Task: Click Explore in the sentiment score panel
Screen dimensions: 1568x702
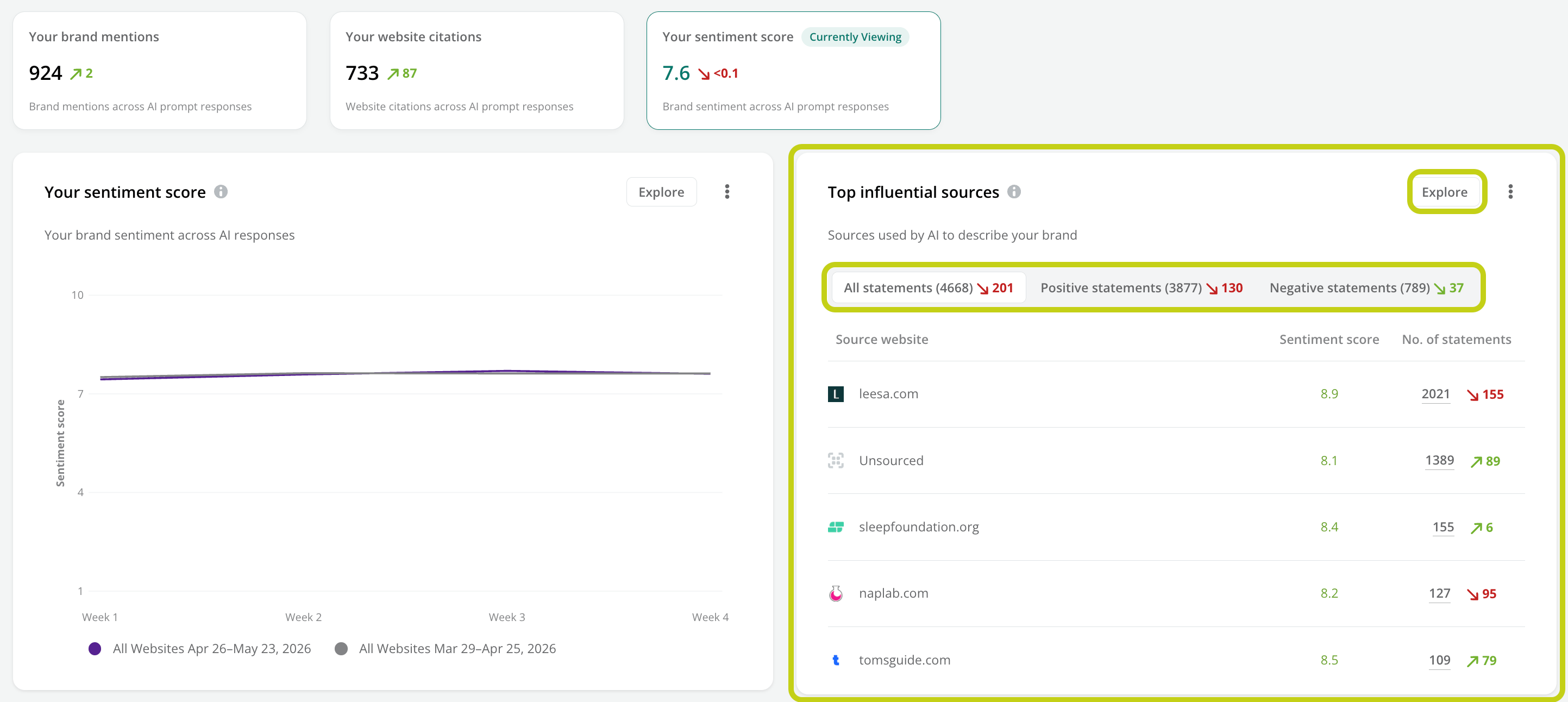Action: pos(661,192)
